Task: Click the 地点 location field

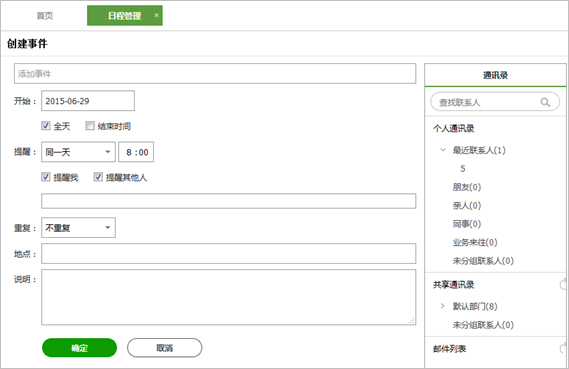Action: (229, 254)
